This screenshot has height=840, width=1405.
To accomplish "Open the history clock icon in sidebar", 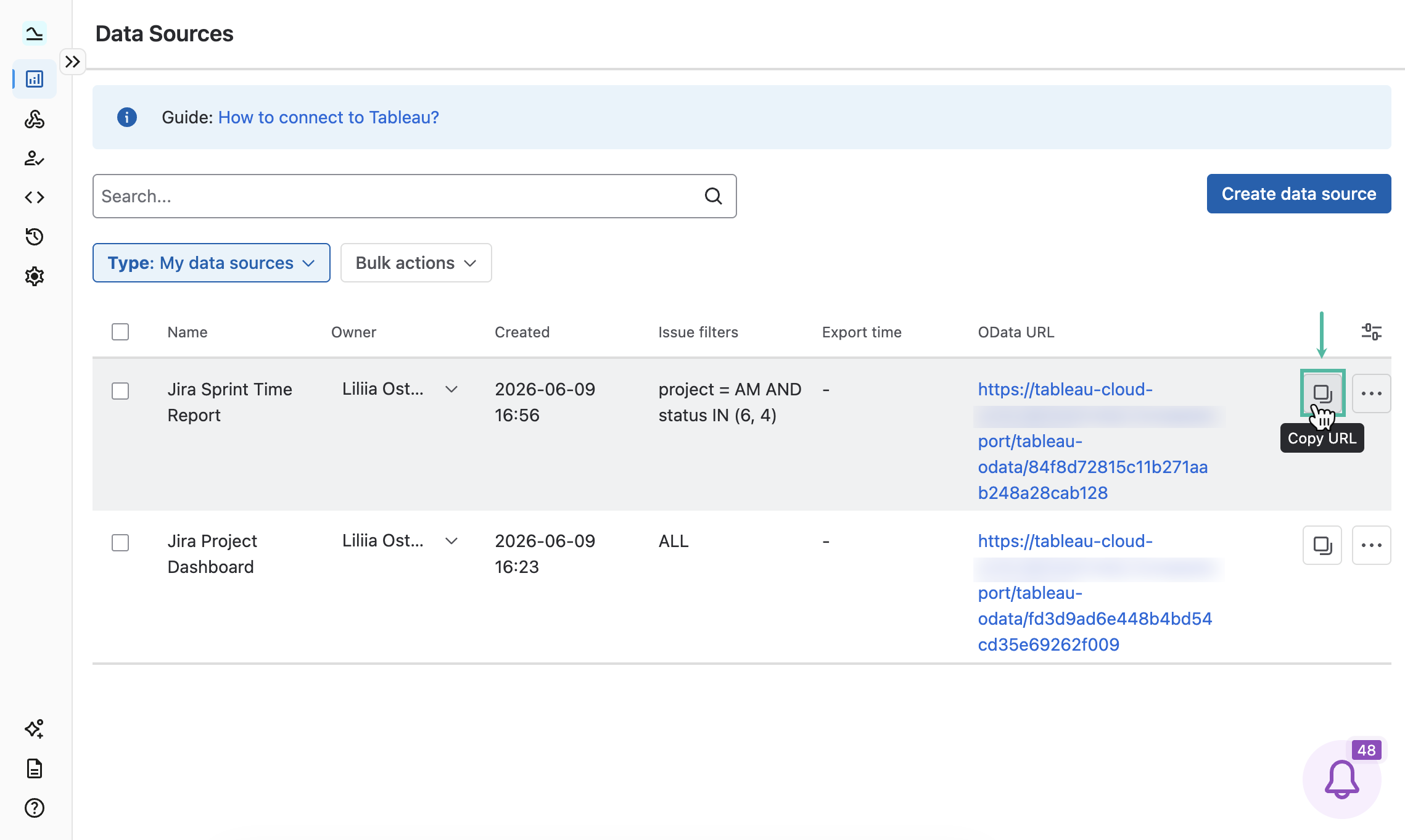I will [35, 237].
